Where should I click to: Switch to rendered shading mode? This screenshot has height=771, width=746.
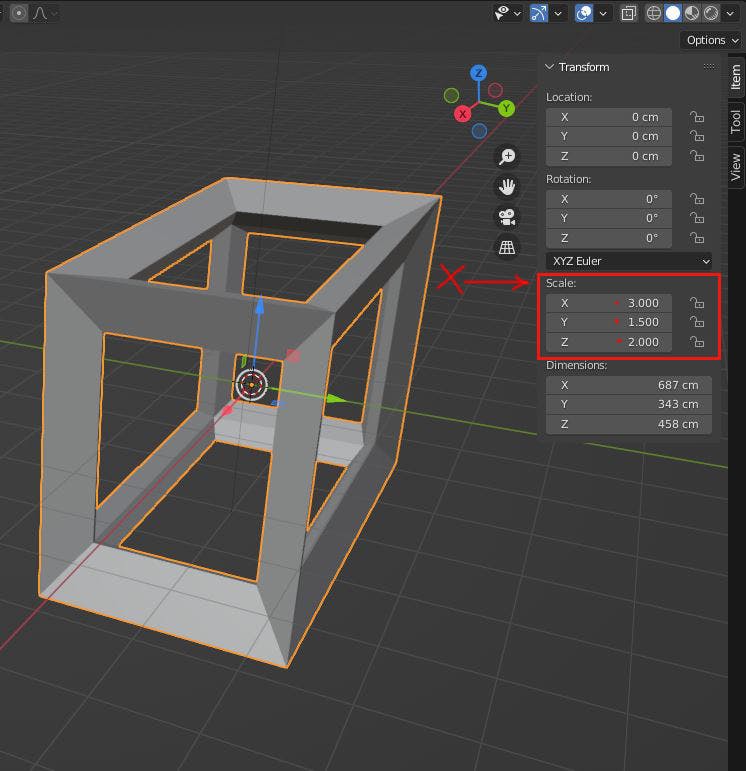[x=711, y=13]
